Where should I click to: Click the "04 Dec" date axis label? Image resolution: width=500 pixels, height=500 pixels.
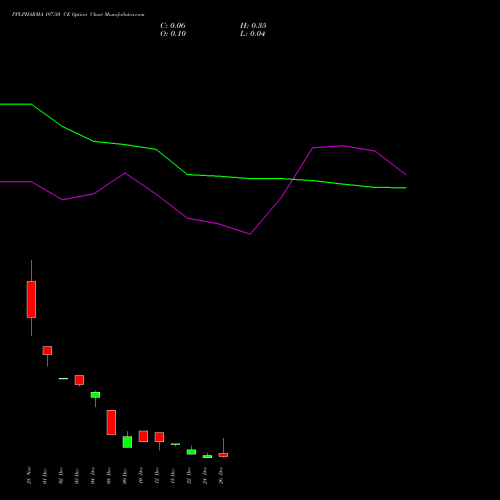[x=93, y=476]
